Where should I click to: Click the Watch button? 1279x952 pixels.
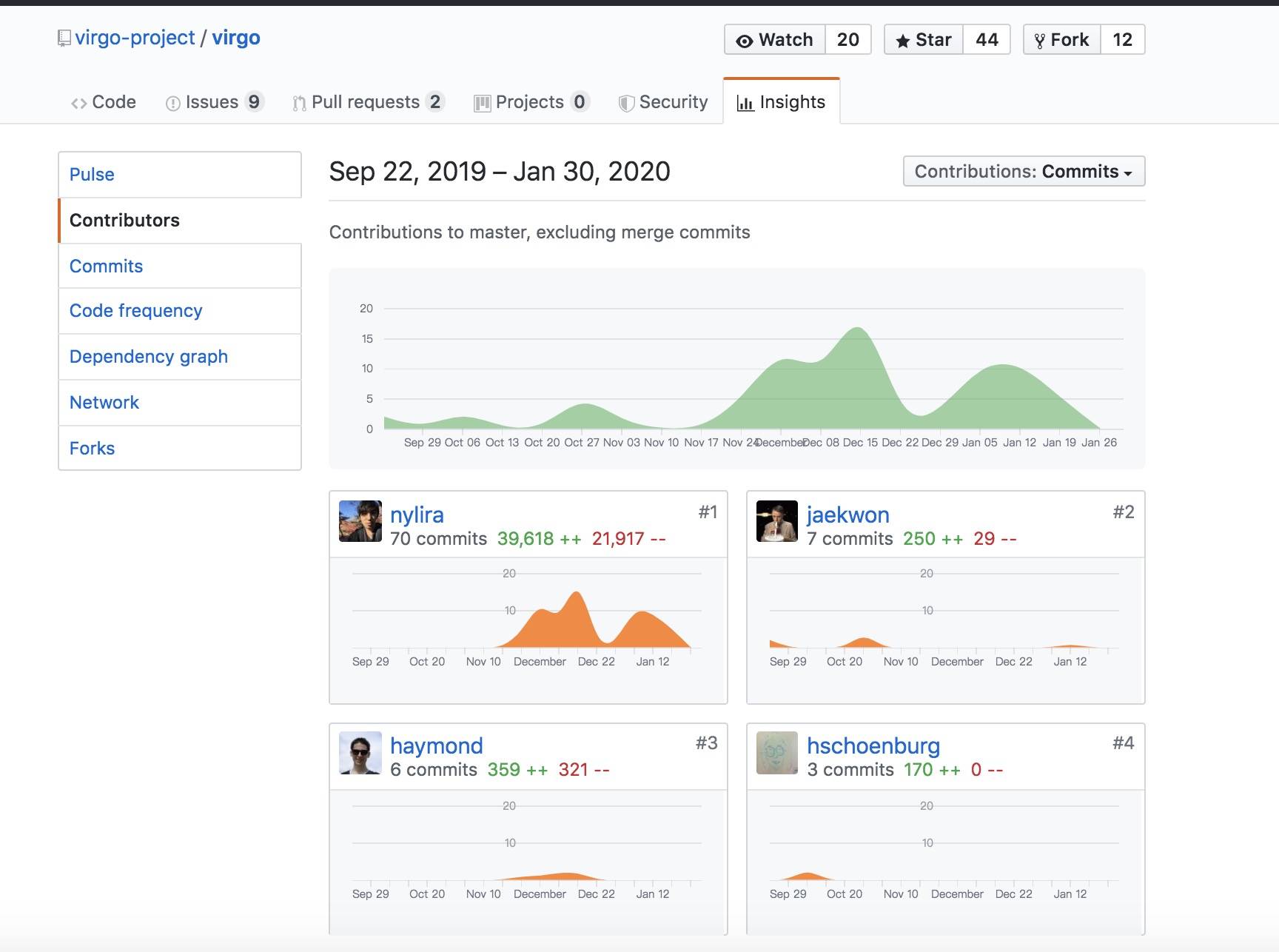[775, 39]
